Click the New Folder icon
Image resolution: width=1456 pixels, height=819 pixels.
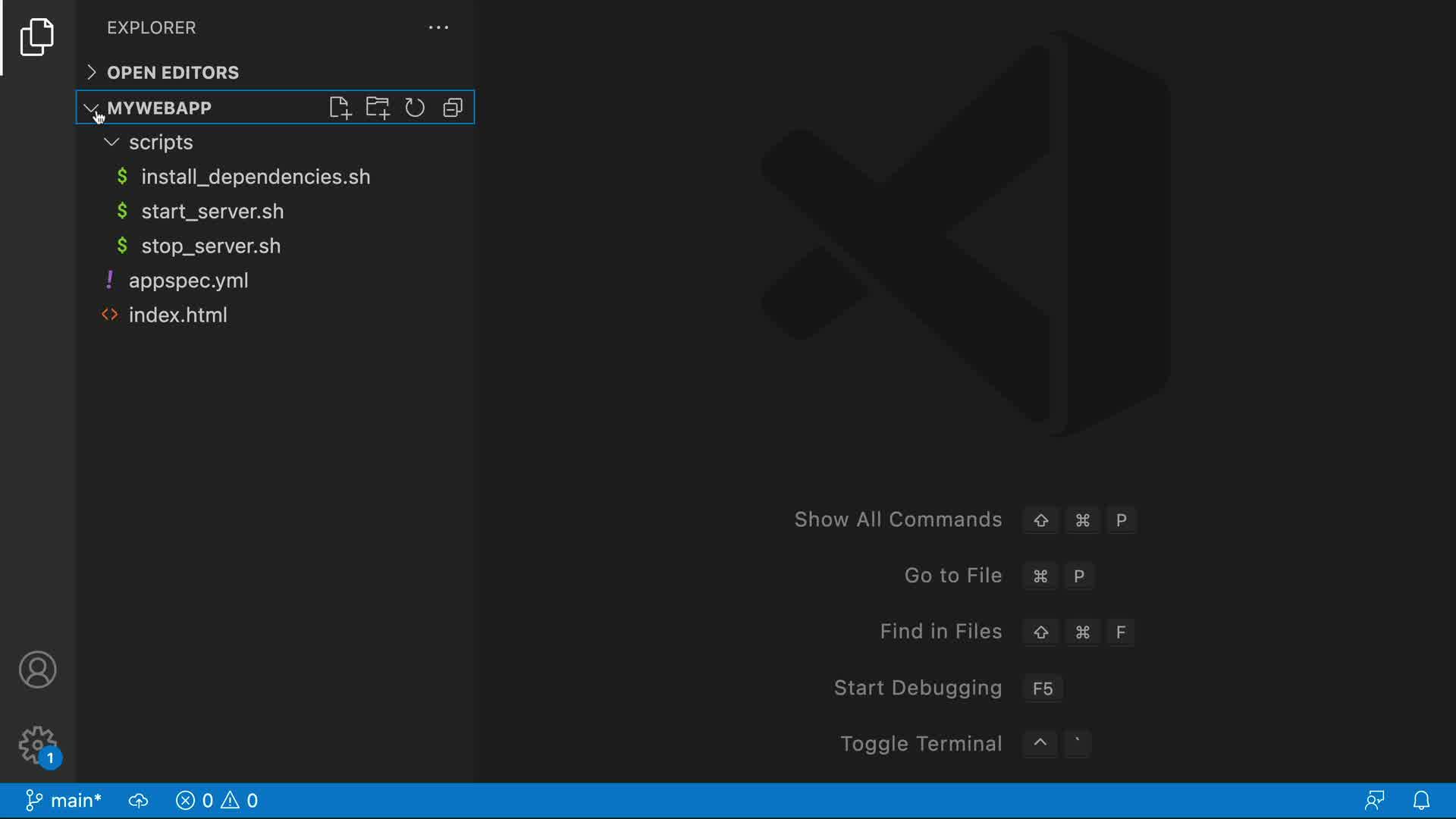pos(378,108)
